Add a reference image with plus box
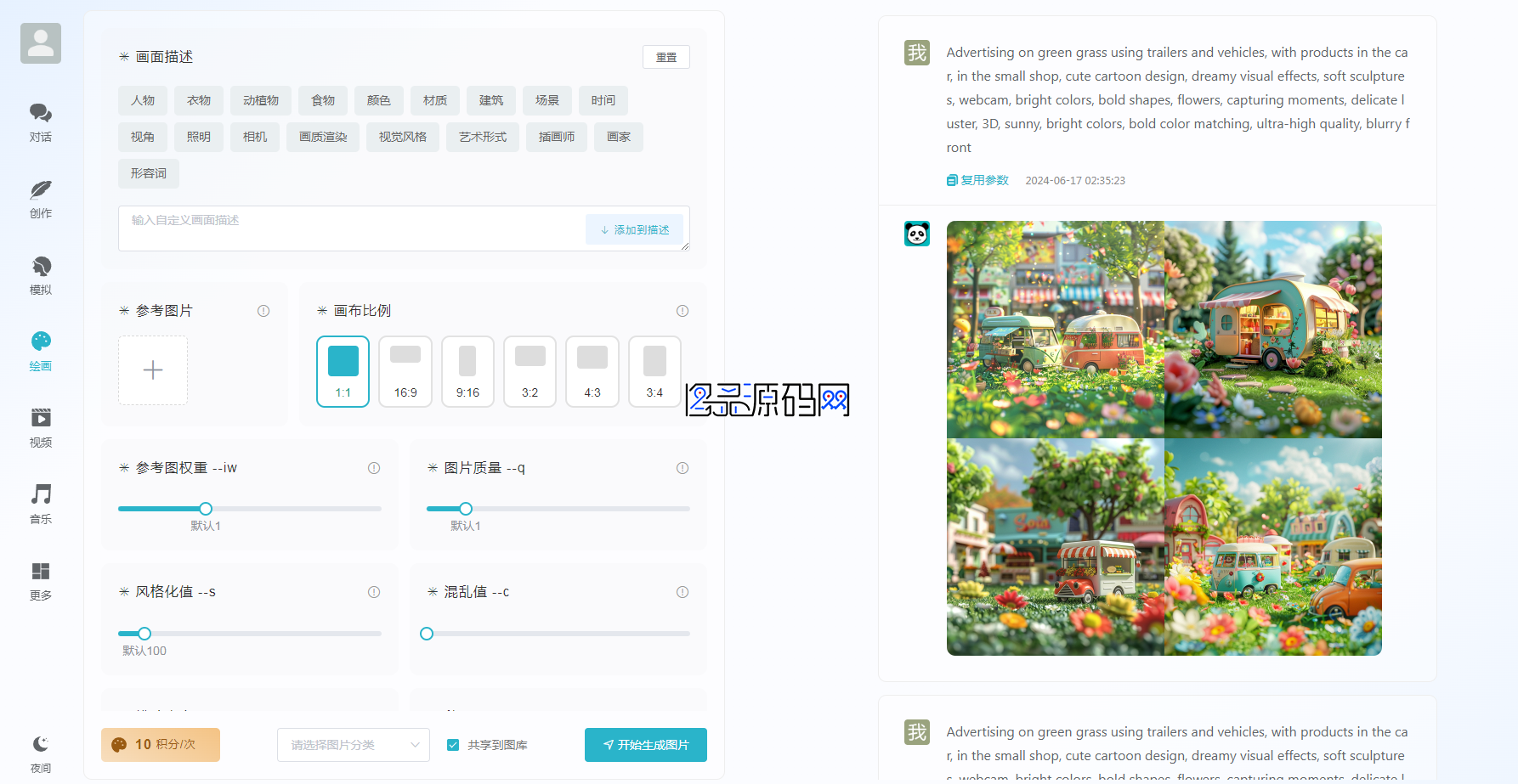Image resolution: width=1518 pixels, height=784 pixels. pyautogui.click(x=153, y=370)
